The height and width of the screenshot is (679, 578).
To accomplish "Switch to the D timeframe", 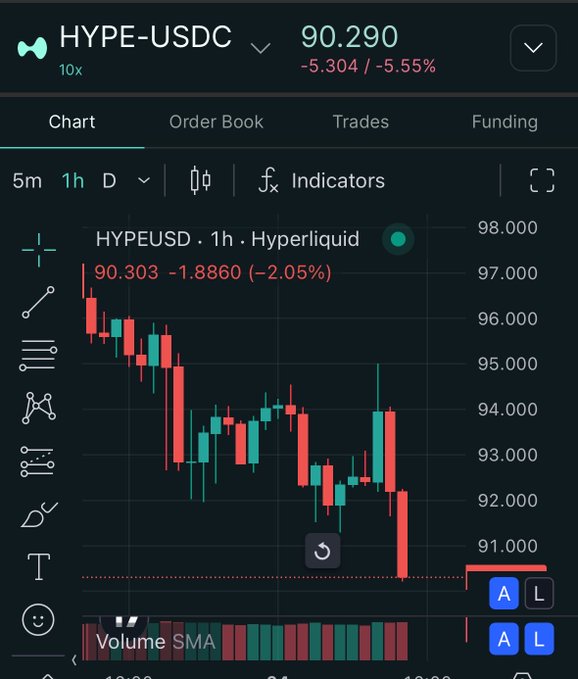I will tap(110, 181).
